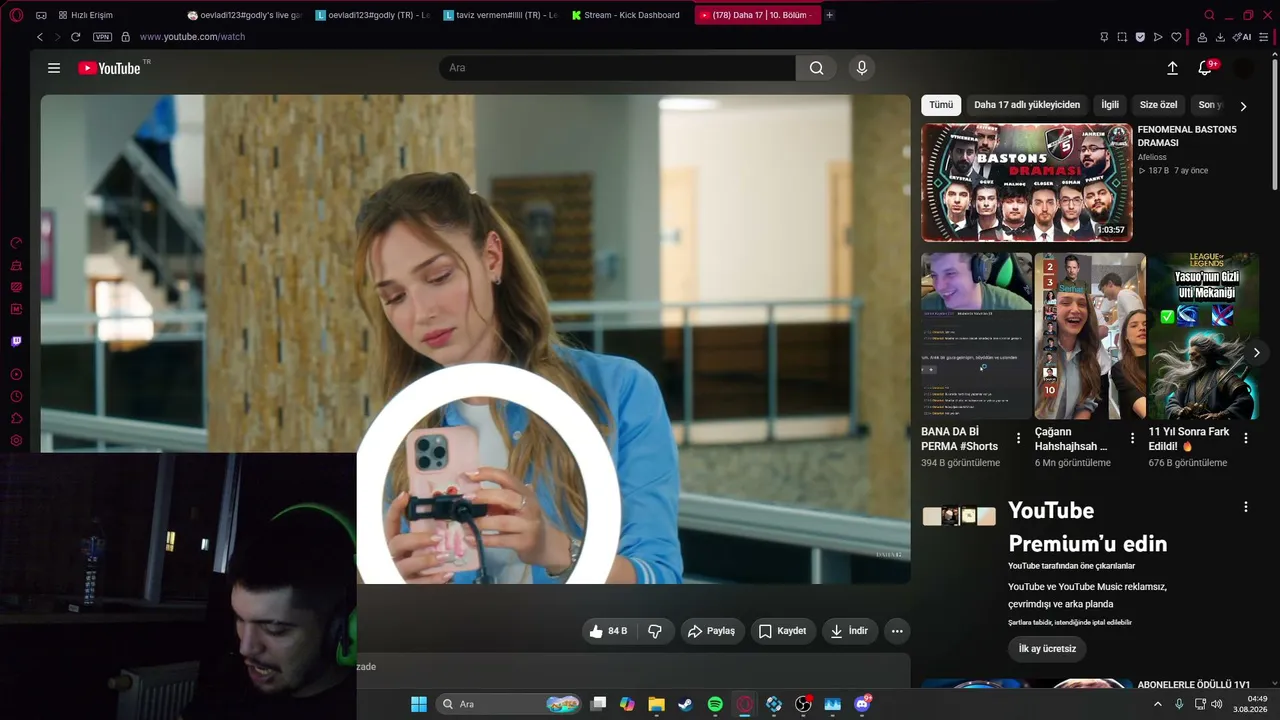Click the İlk ay ücretsiz button
This screenshot has height=720, width=1280.
point(1047,649)
